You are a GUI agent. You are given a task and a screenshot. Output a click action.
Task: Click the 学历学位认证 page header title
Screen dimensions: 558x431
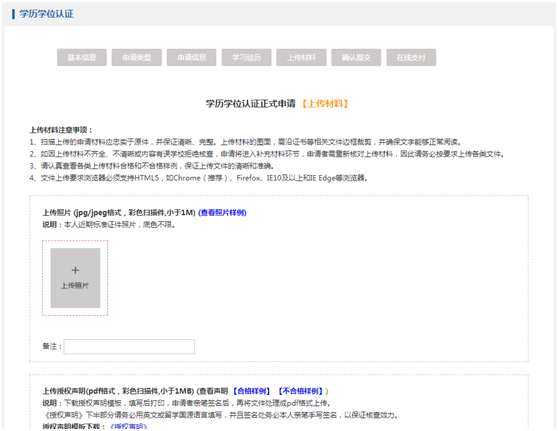click(x=47, y=14)
